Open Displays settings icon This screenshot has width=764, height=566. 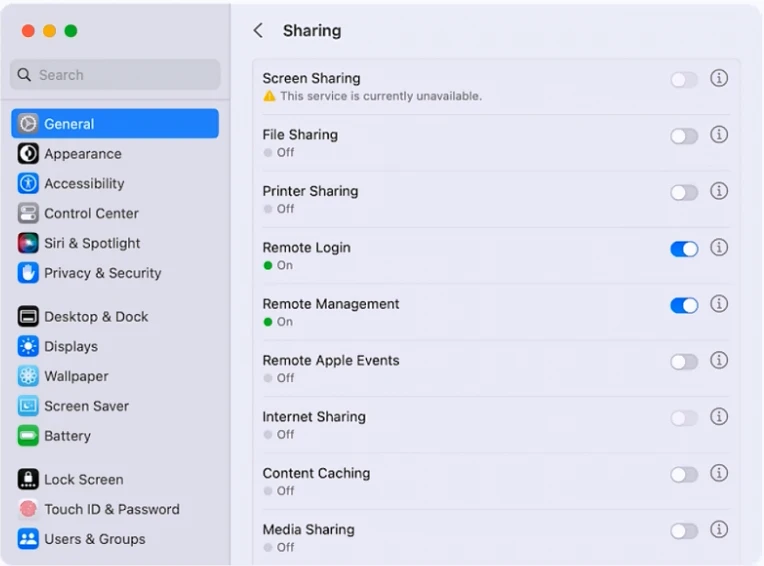click(28, 347)
